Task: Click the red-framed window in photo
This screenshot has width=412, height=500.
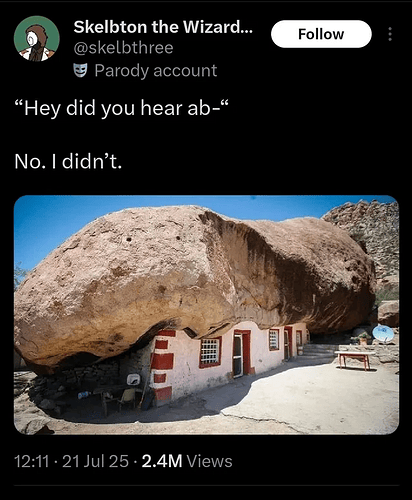Action: (x=210, y=352)
